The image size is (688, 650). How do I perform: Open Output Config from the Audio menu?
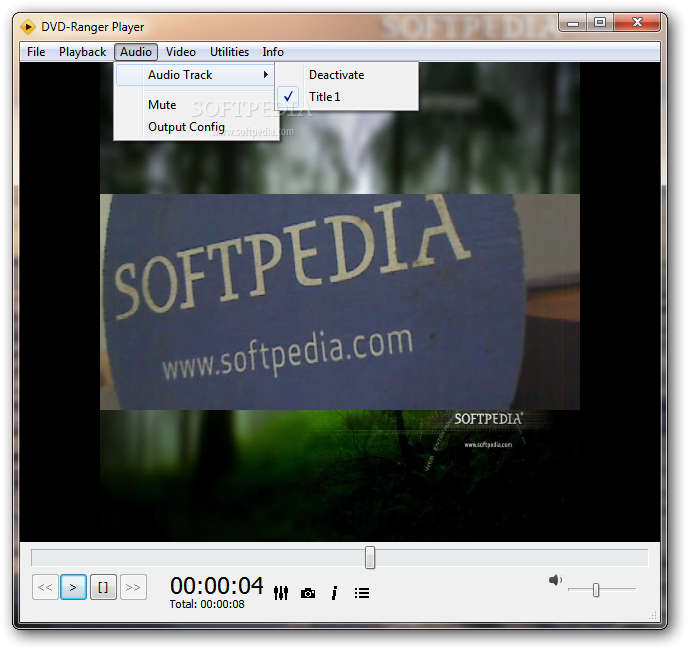point(186,127)
